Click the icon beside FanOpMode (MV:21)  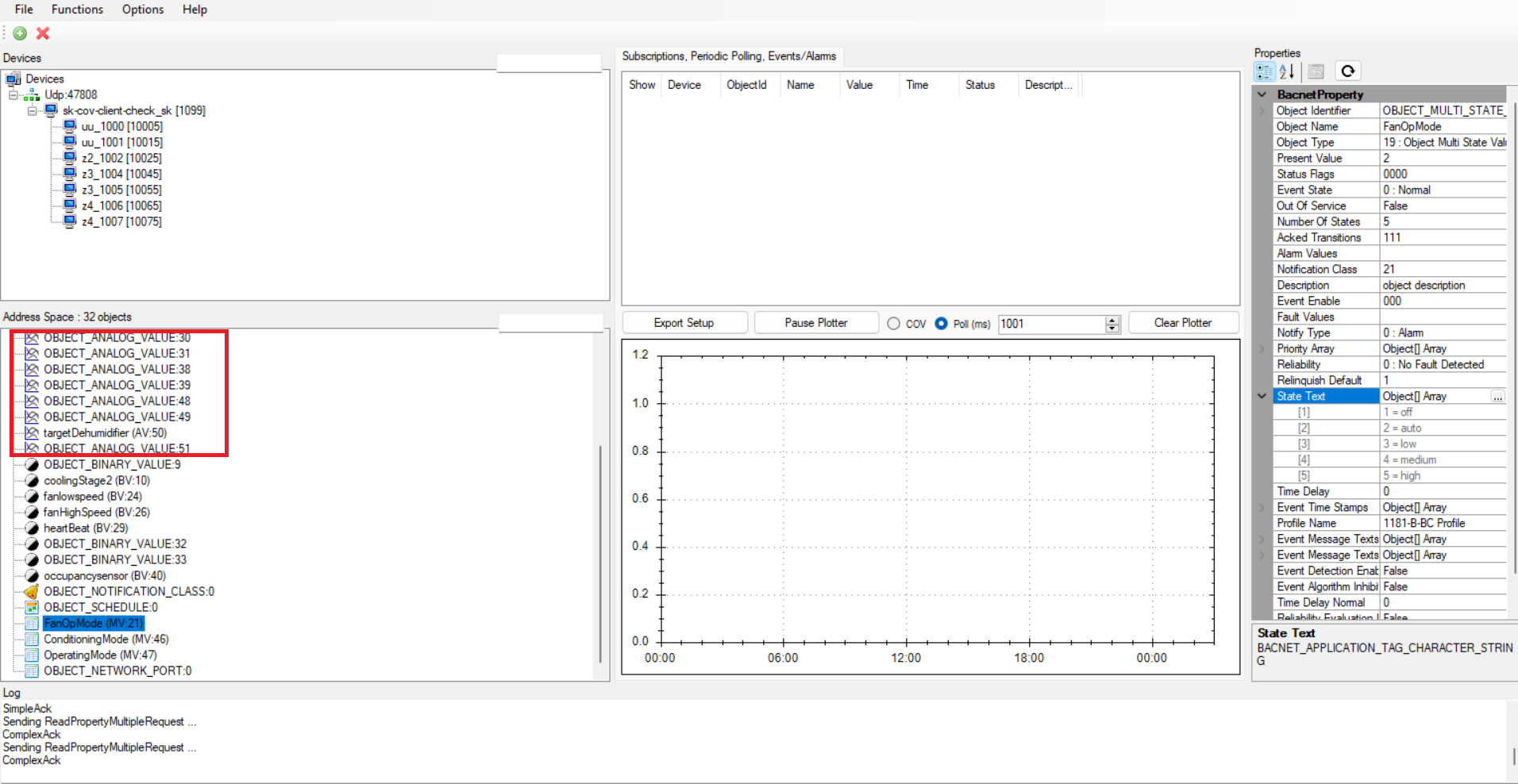(x=32, y=623)
